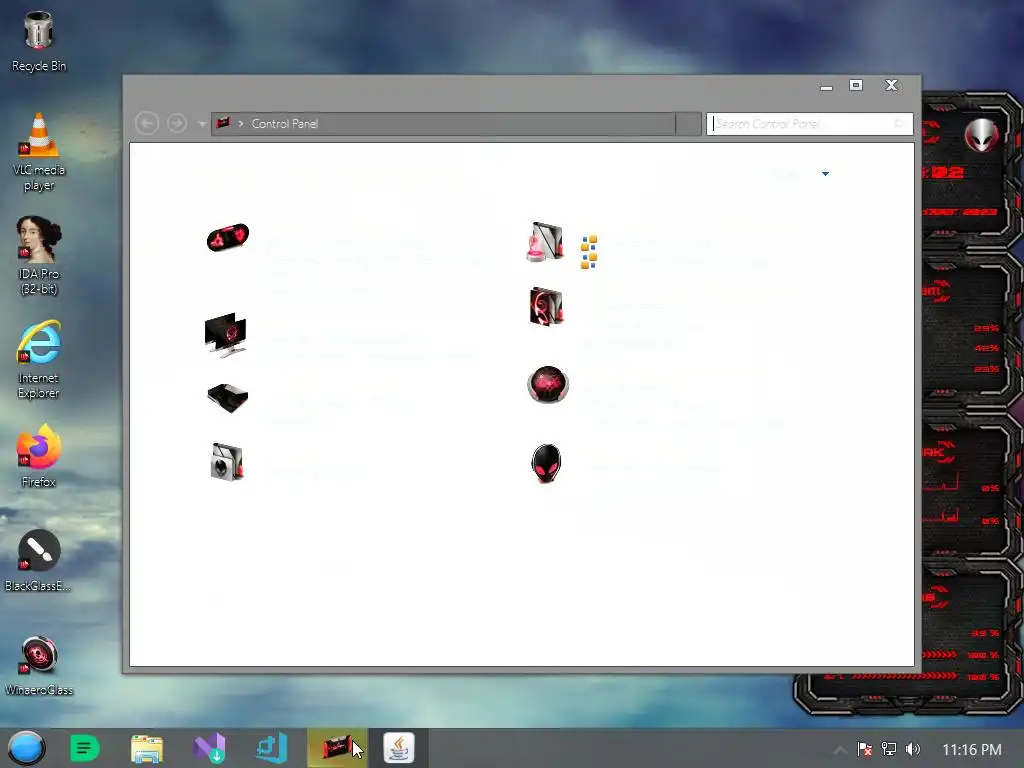This screenshot has width=1024, height=768.
Task: Select the IDA Pro (32-bit) desktop icon
Action: pos(39,256)
